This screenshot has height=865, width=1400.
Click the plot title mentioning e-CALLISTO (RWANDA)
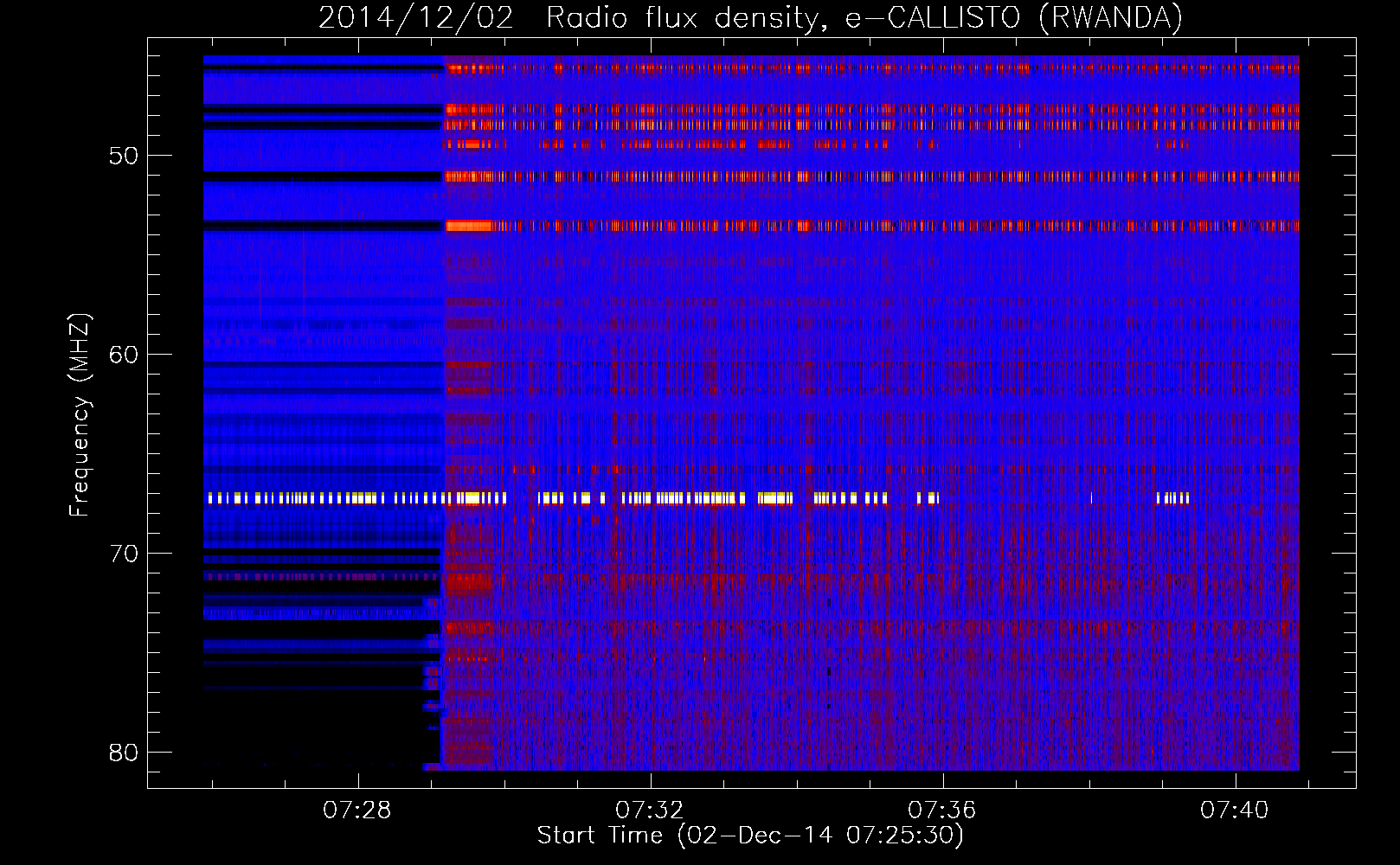(x=750, y=17)
